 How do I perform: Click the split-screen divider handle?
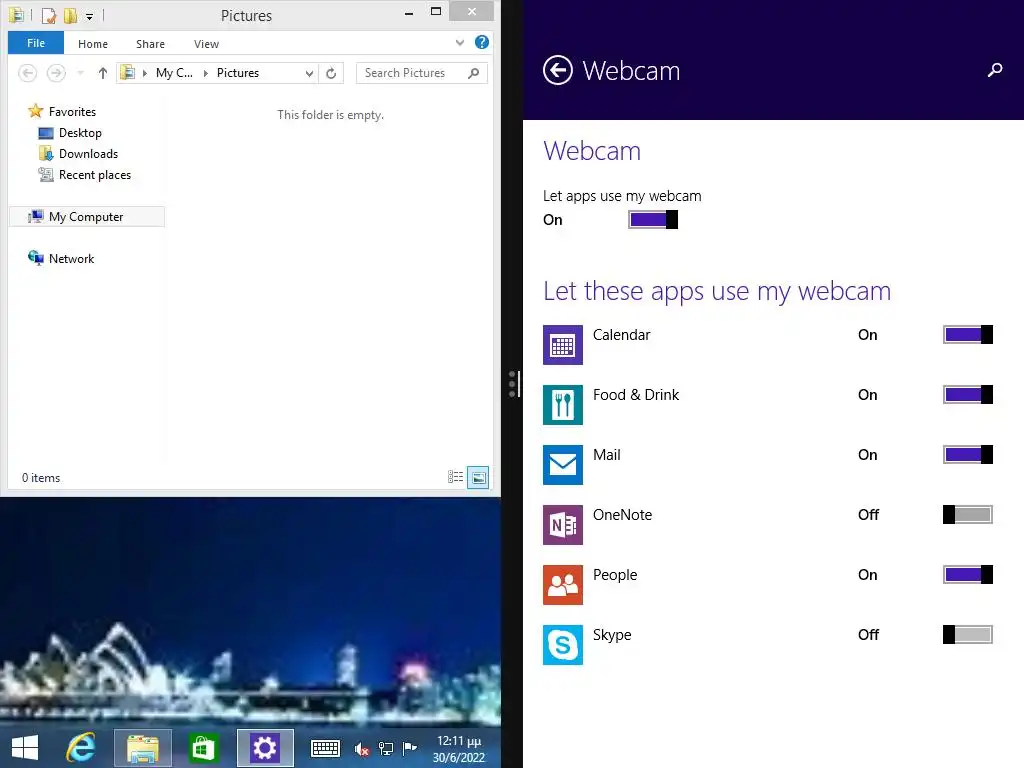(x=513, y=384)
